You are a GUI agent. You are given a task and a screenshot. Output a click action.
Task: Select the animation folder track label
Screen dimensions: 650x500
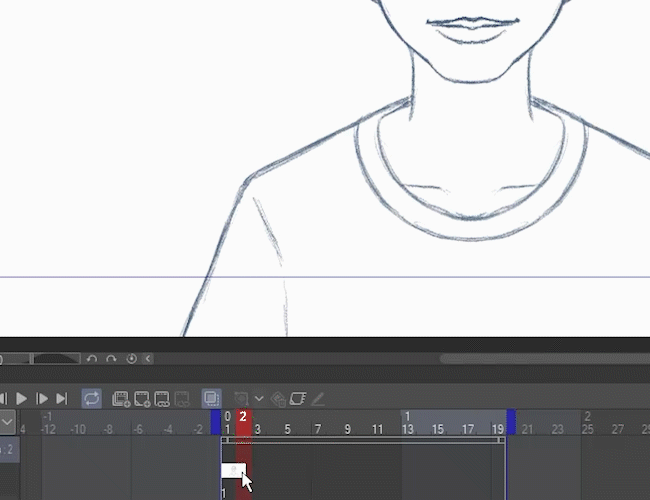(x=9, y=449)
